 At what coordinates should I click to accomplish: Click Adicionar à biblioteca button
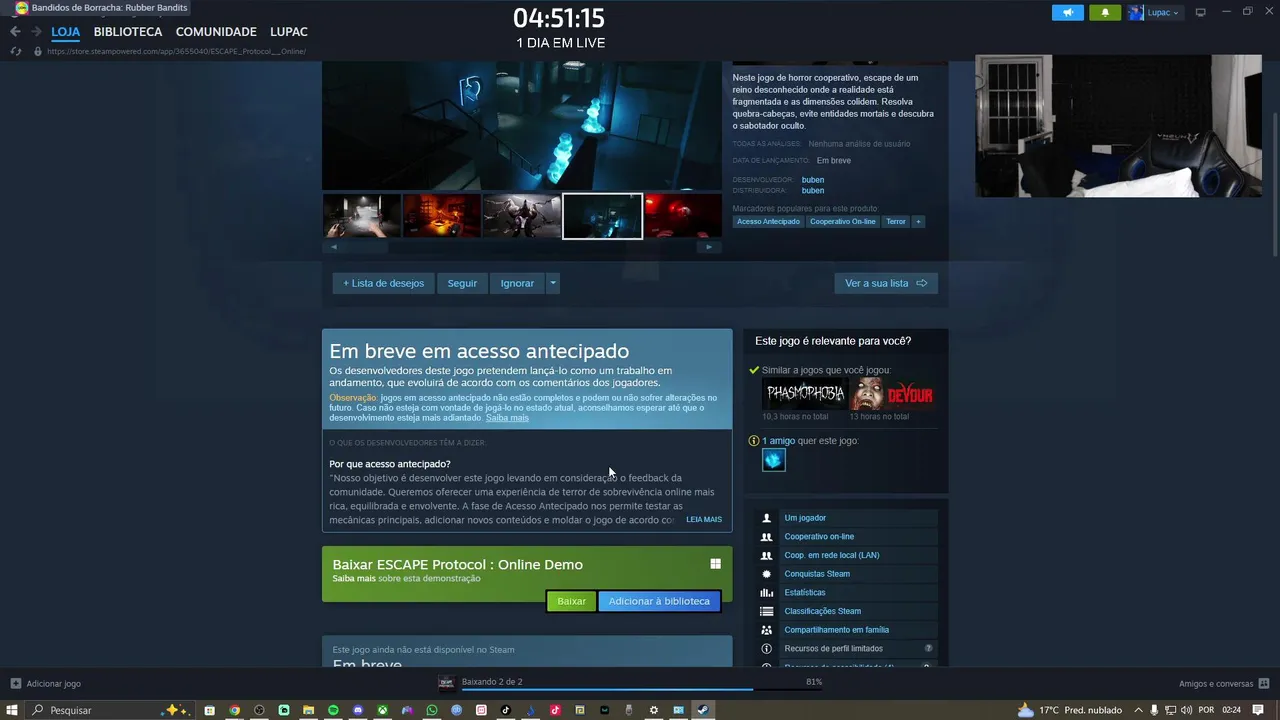click(x=659, y=601)
